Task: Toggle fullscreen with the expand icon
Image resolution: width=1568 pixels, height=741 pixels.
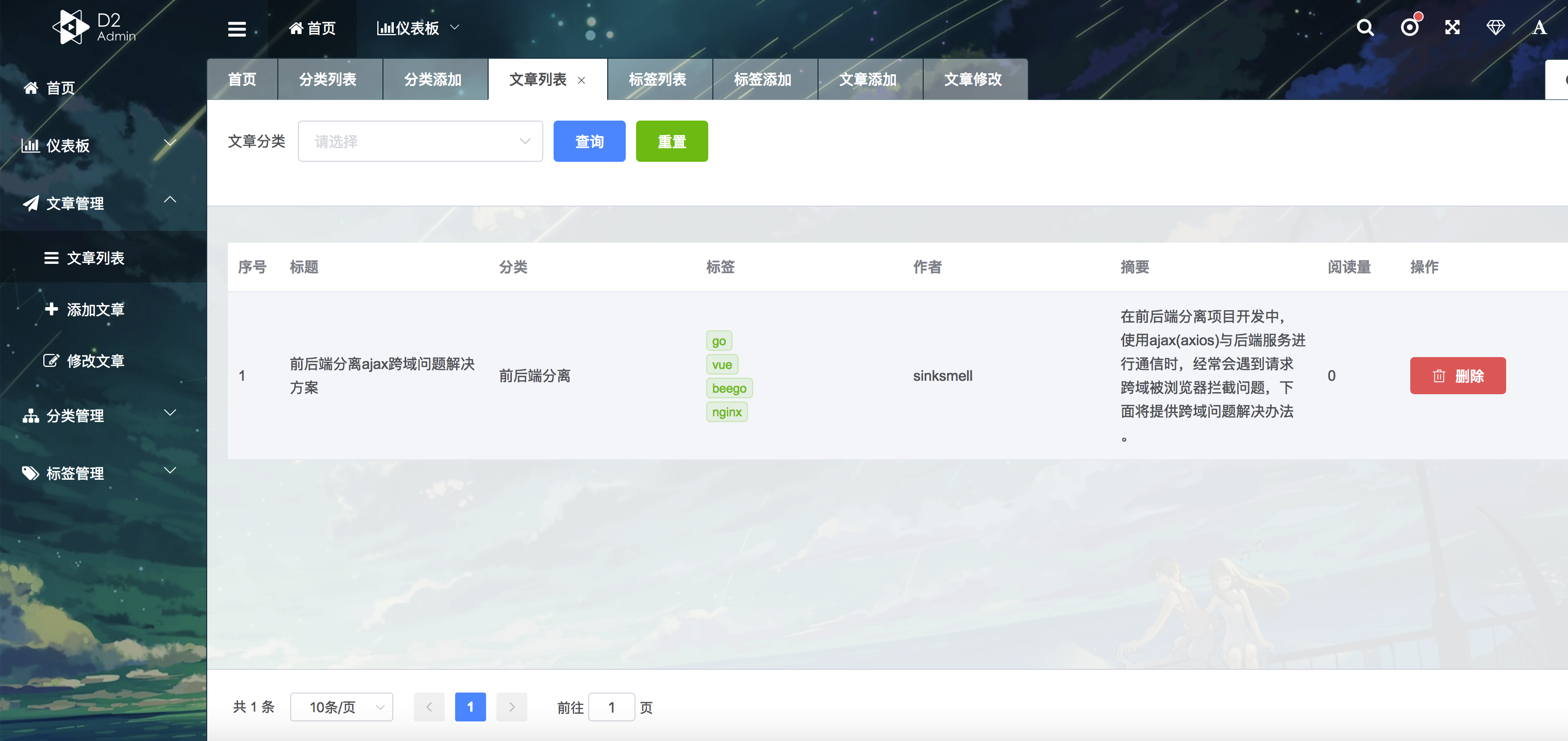Action: coord(1453,28)
